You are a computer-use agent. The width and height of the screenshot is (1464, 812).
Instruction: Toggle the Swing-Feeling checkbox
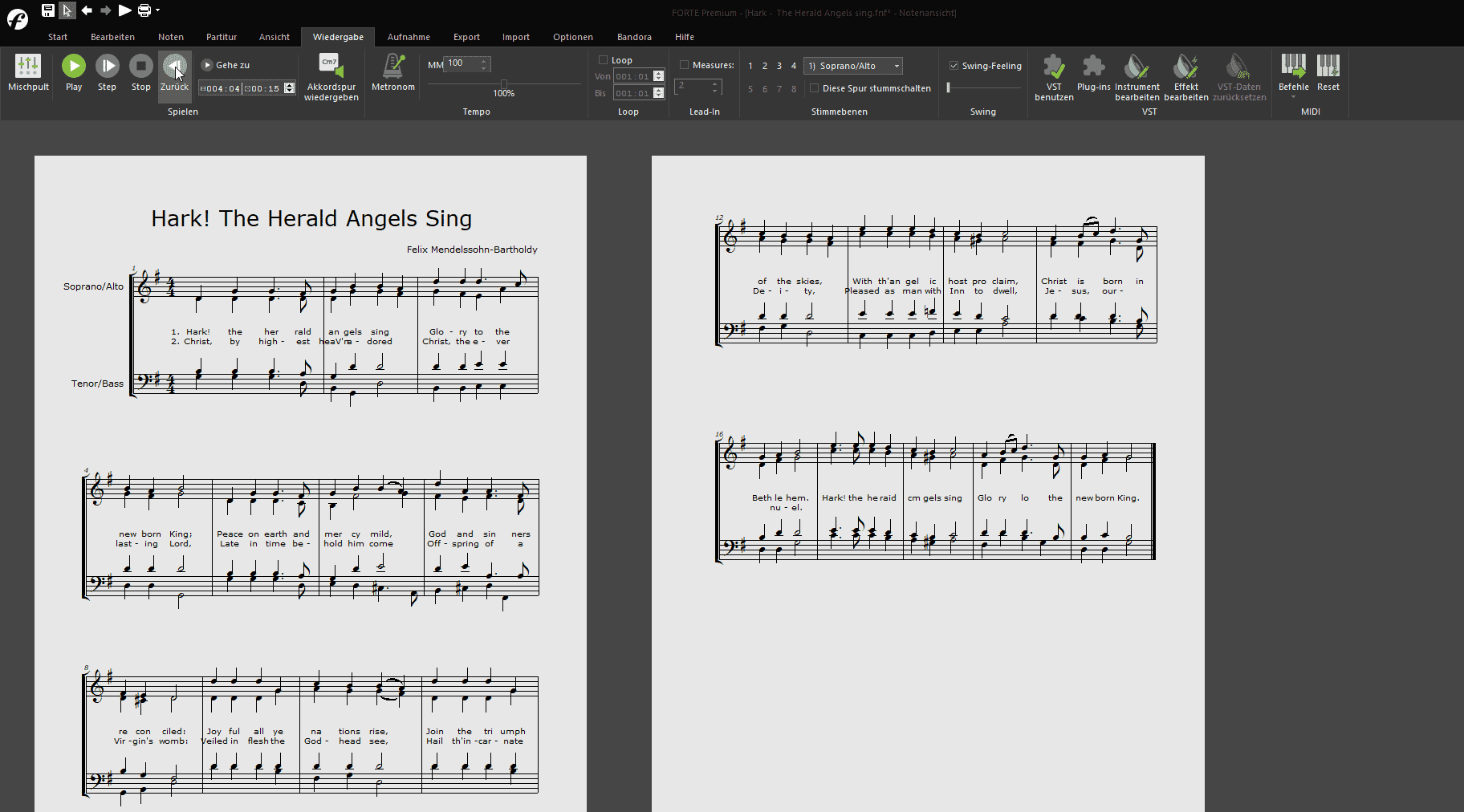954,66
